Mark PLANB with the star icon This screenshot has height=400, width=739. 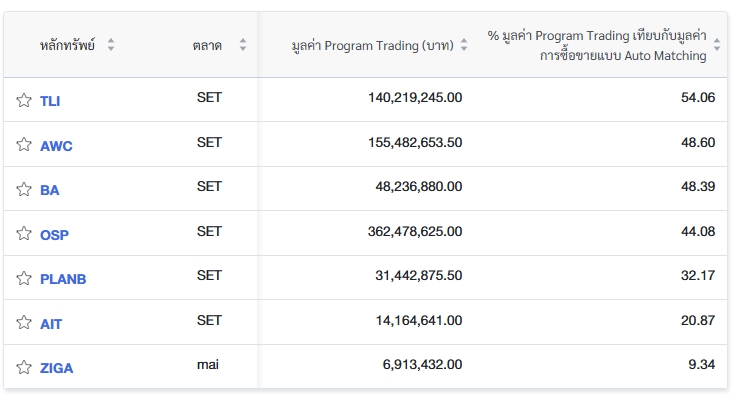click(x=24, y=278)
